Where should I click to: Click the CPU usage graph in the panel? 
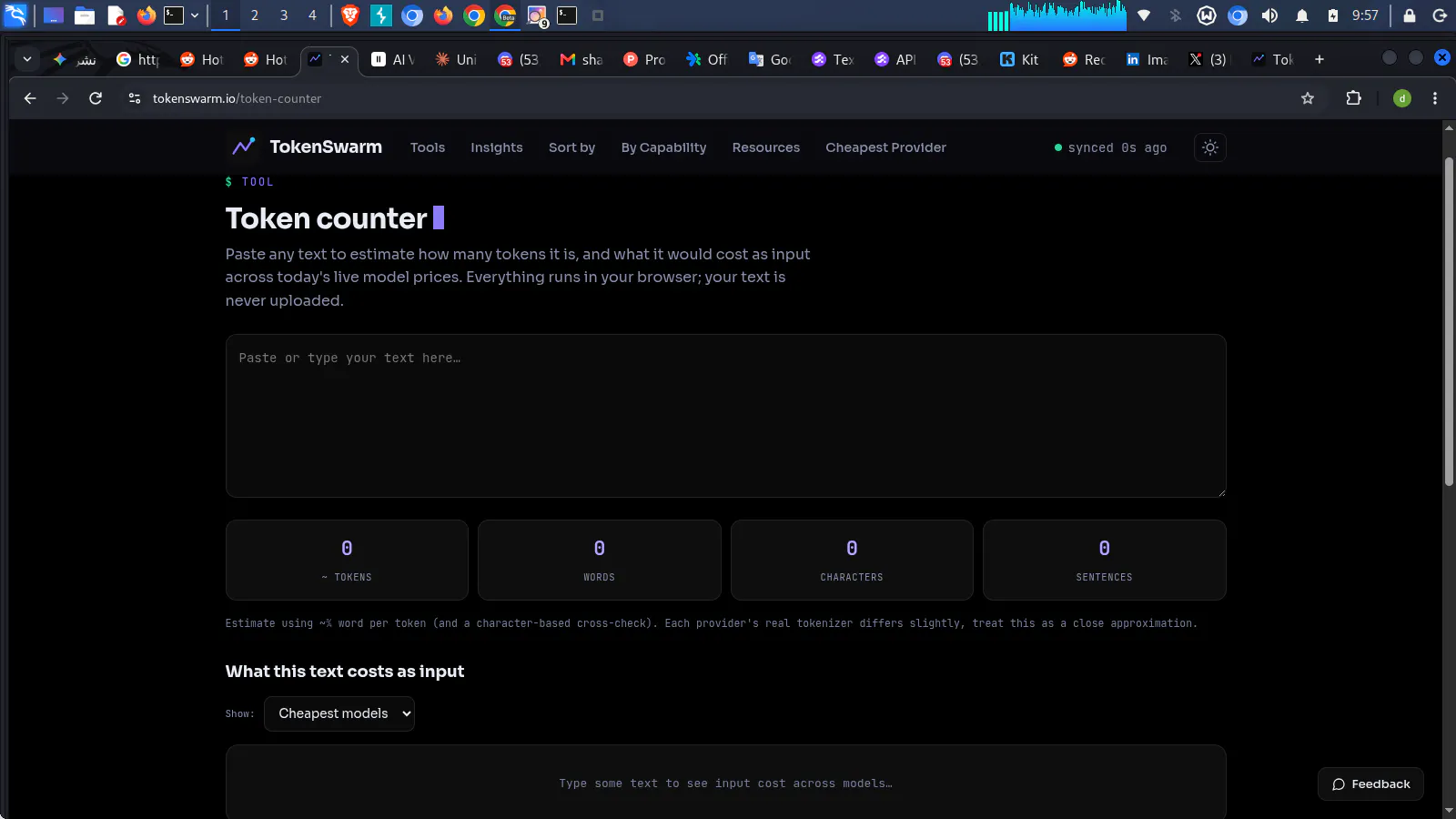coord(1057,15)
